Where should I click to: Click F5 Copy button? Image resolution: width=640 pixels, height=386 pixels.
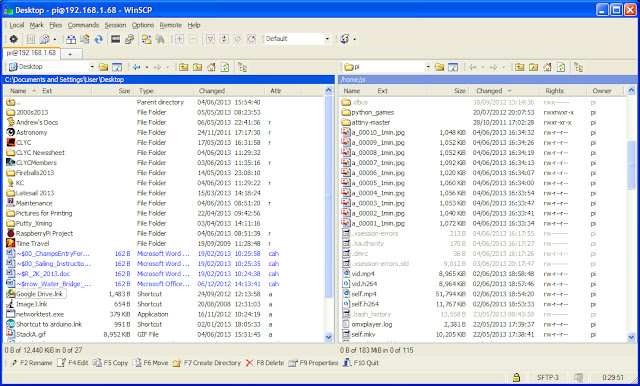click(111, 363)
